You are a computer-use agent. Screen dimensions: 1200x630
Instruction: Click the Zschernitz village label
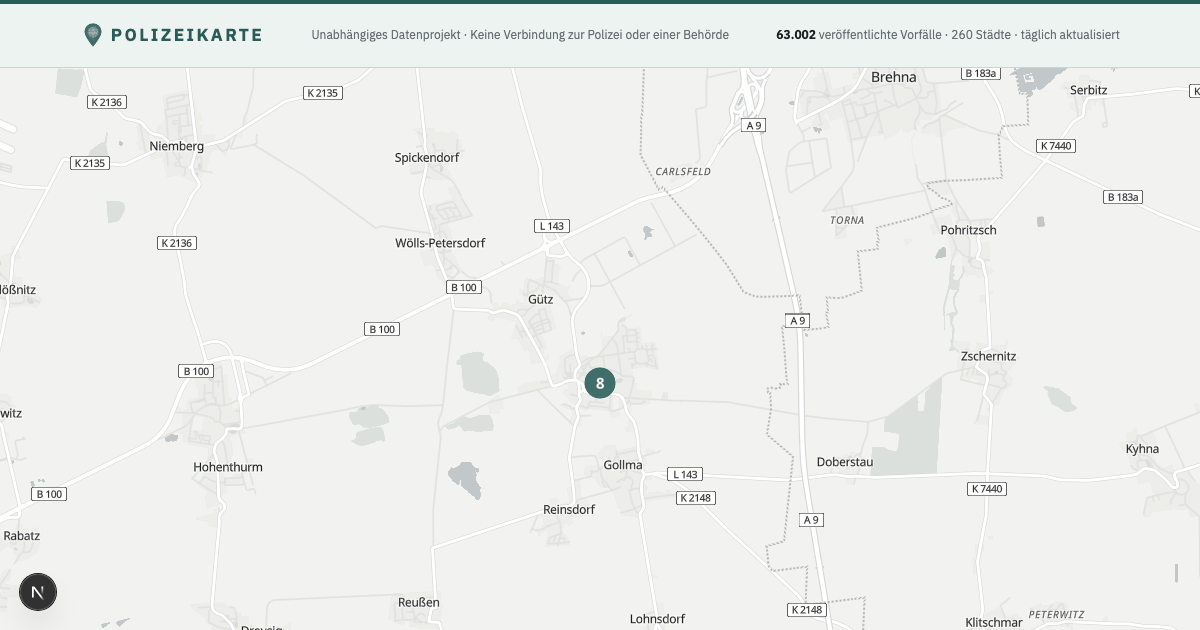click(988, 356)
